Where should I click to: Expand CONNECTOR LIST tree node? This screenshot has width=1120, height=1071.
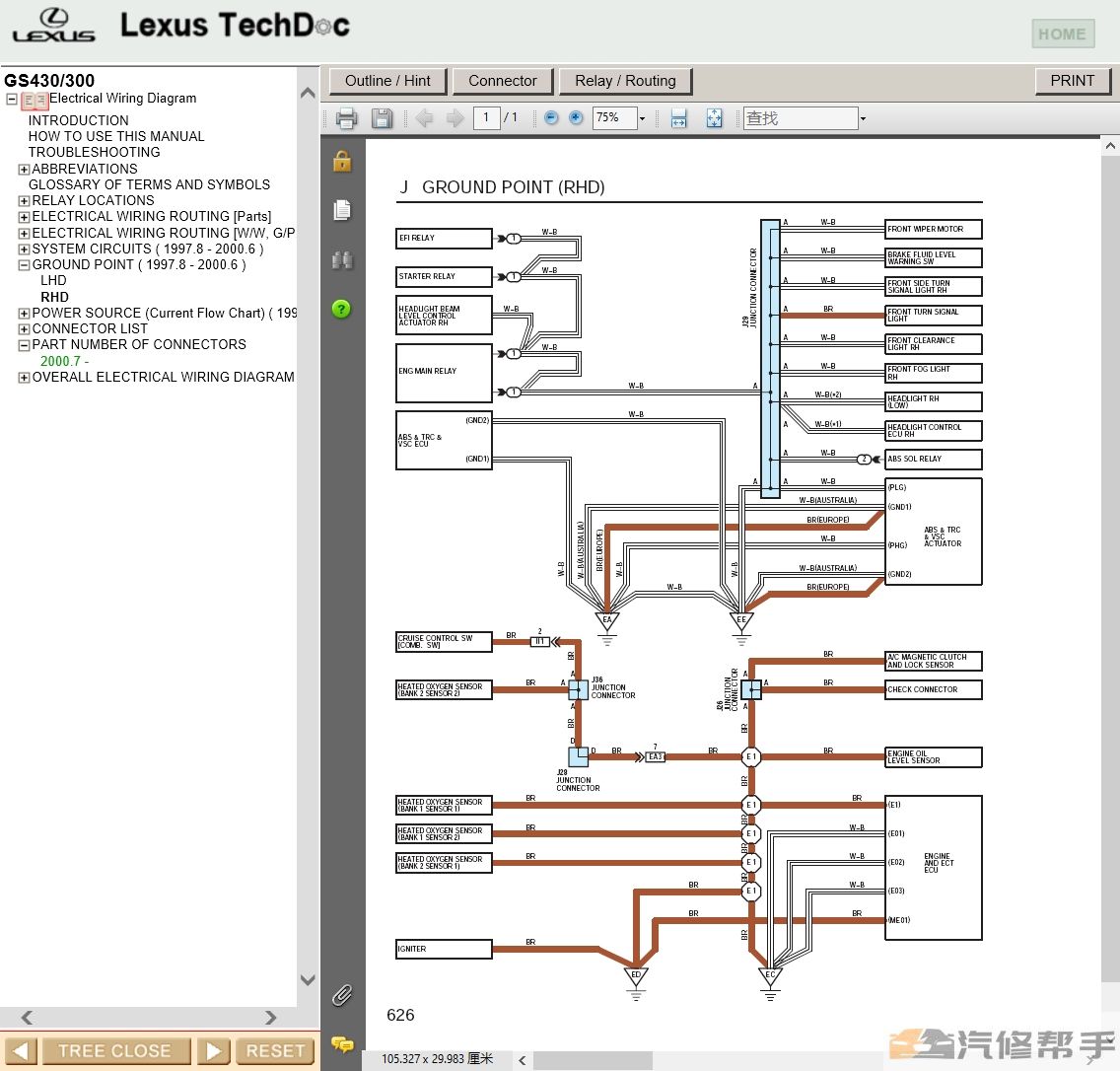tap(24, 329)
